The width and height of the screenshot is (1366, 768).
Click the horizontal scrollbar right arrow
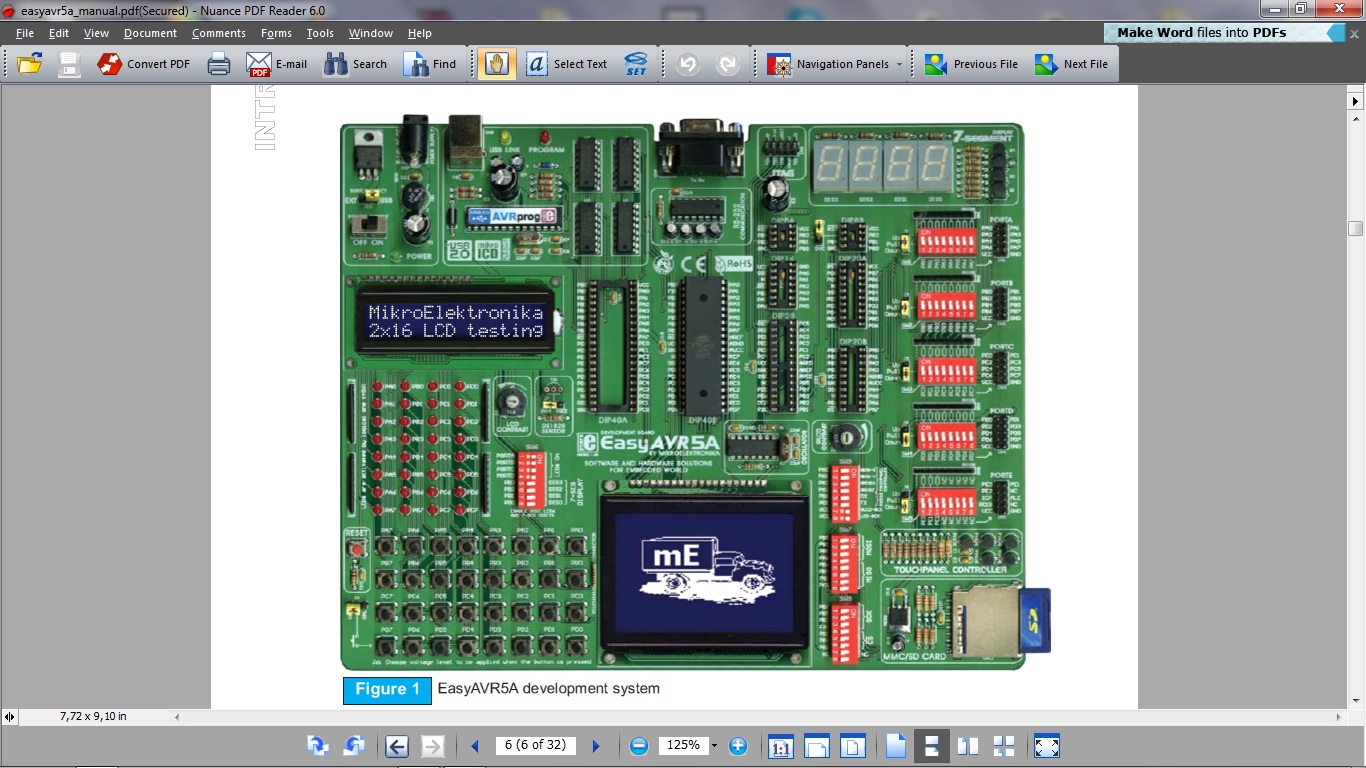[1340, 717]
